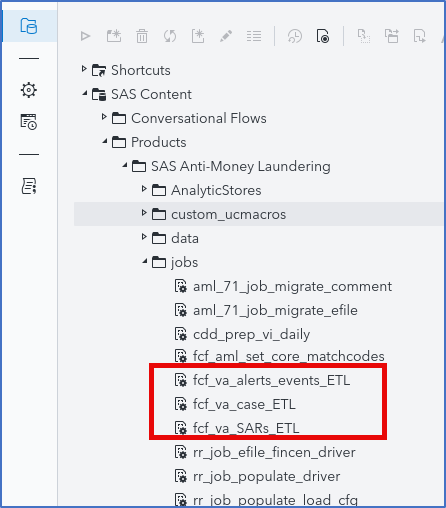
Task: Open the Content folders sidebar icon
Action: (x=29, y=26)
